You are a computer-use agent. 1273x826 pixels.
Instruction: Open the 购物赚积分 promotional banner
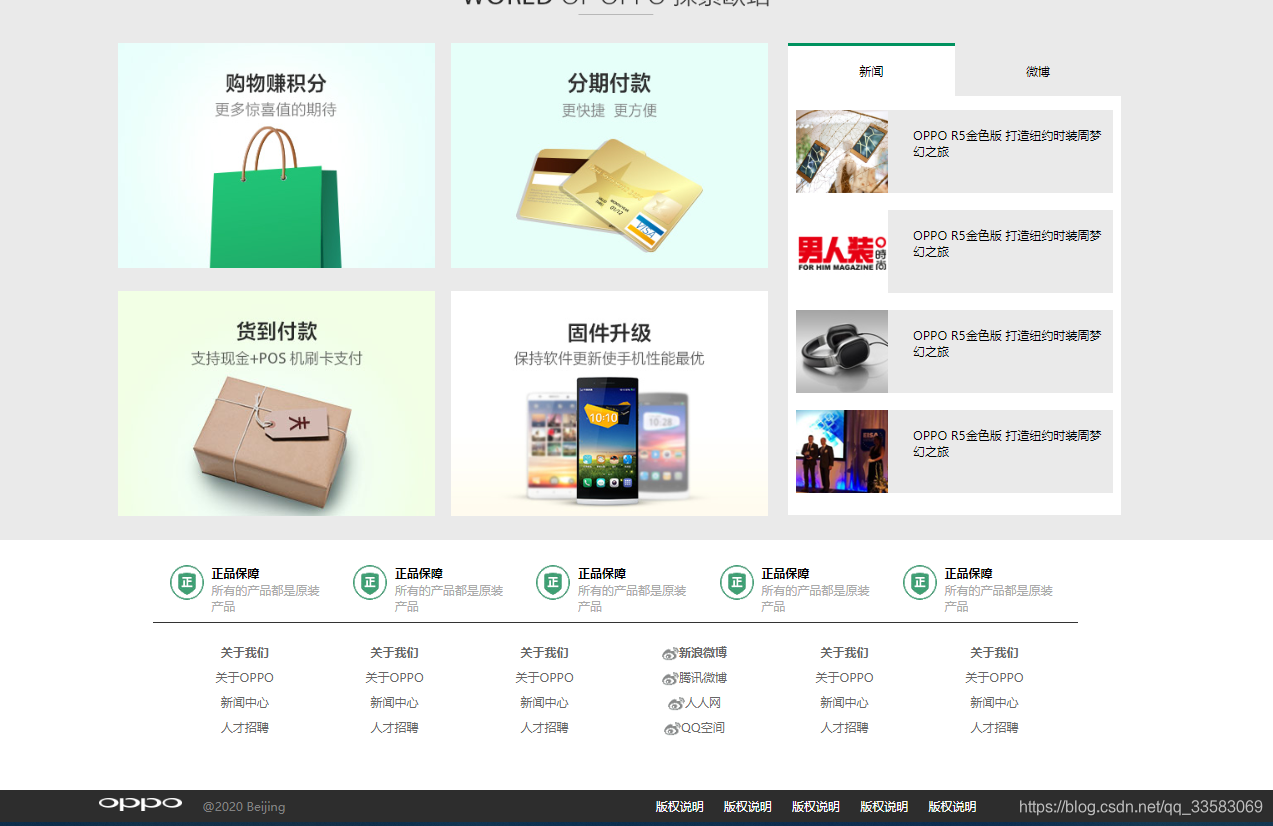click(x=276, y=155)
